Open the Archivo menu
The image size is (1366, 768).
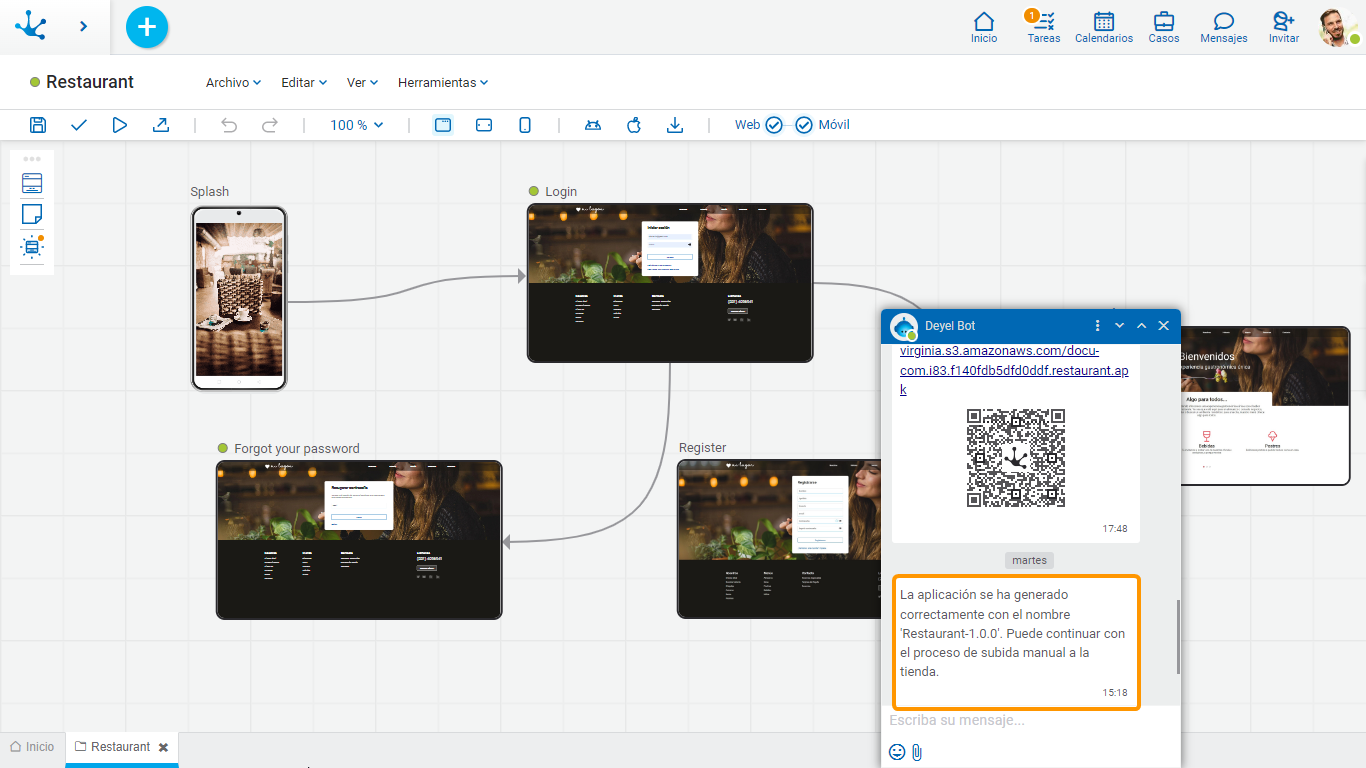point(233,83)
